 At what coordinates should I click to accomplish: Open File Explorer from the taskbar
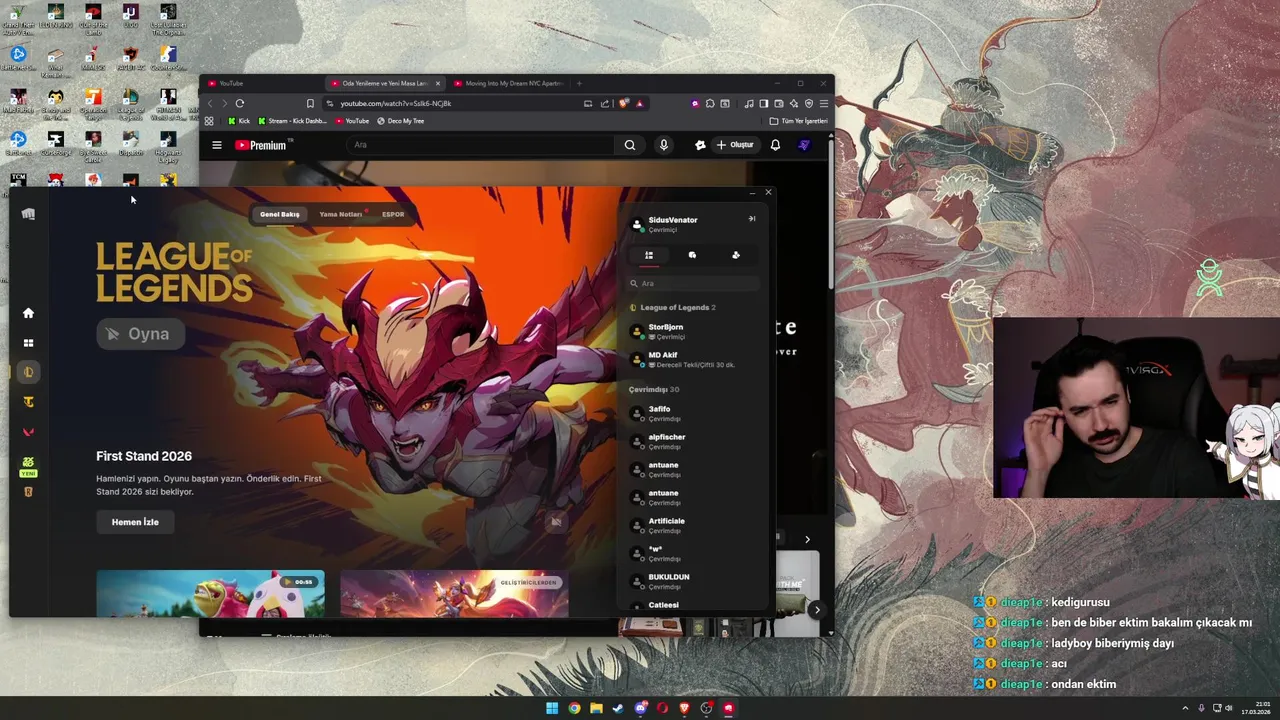coord(596,708)
